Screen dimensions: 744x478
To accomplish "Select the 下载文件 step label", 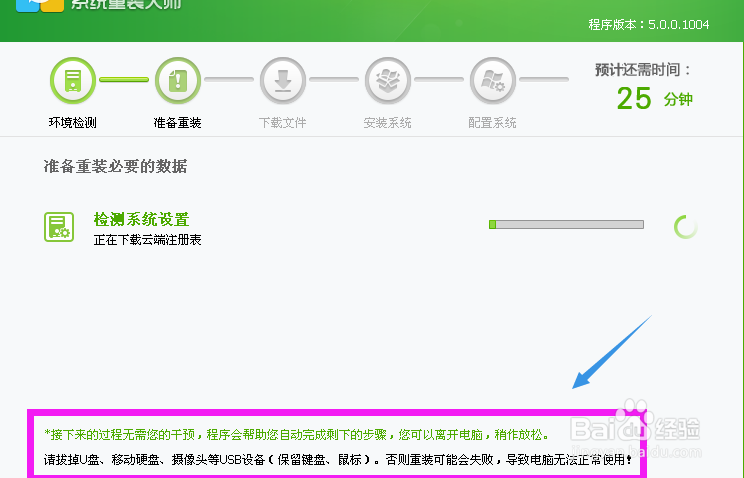I will (282, 123).
